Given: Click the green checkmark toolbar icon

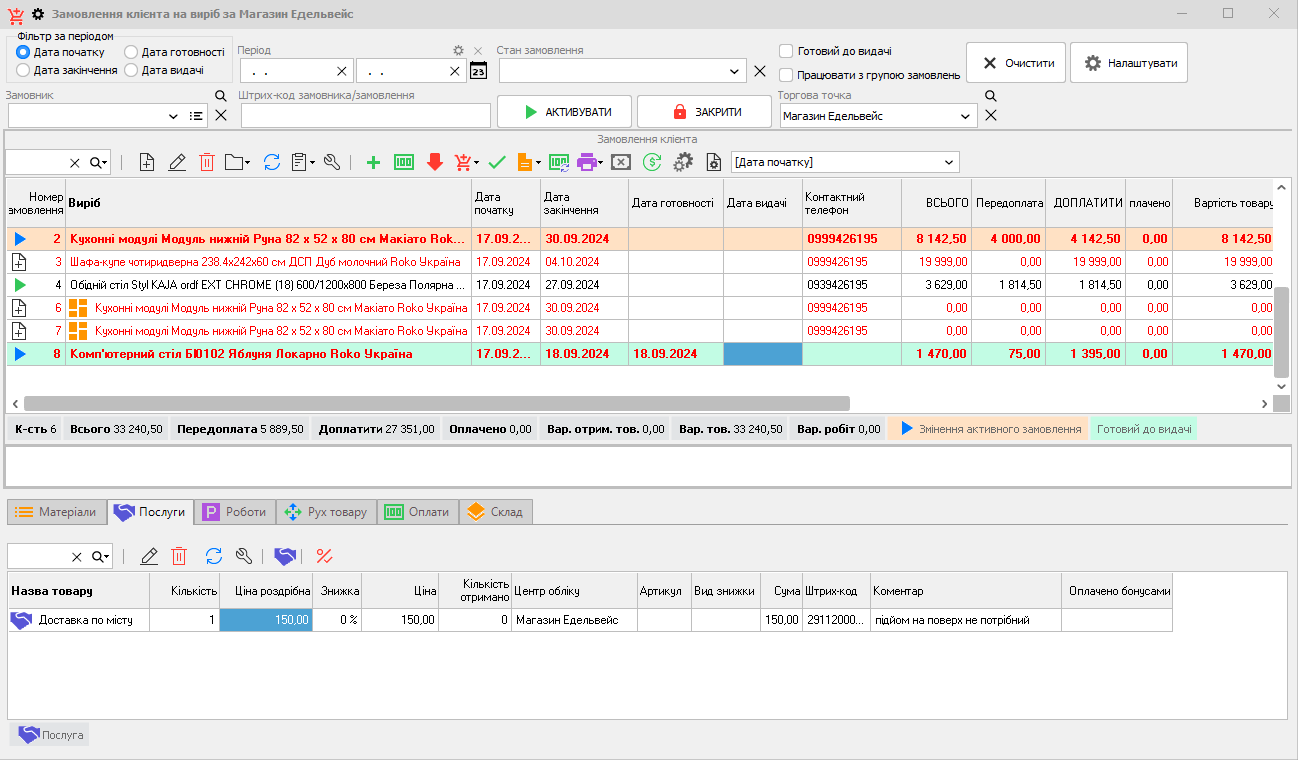Looking at the screenshot, I should point(497,162).
